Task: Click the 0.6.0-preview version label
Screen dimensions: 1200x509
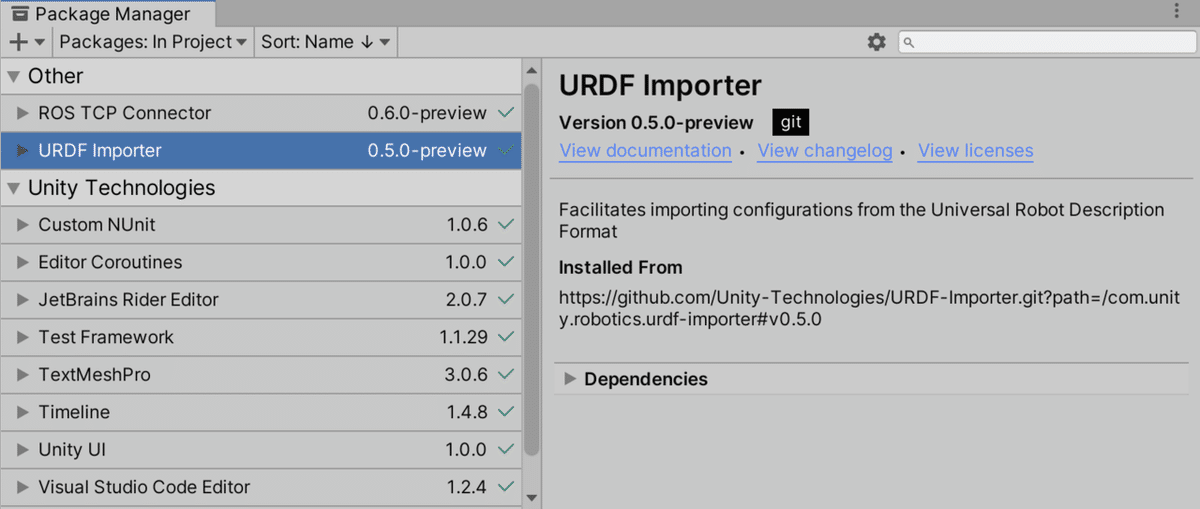Action: coord(427,113)
